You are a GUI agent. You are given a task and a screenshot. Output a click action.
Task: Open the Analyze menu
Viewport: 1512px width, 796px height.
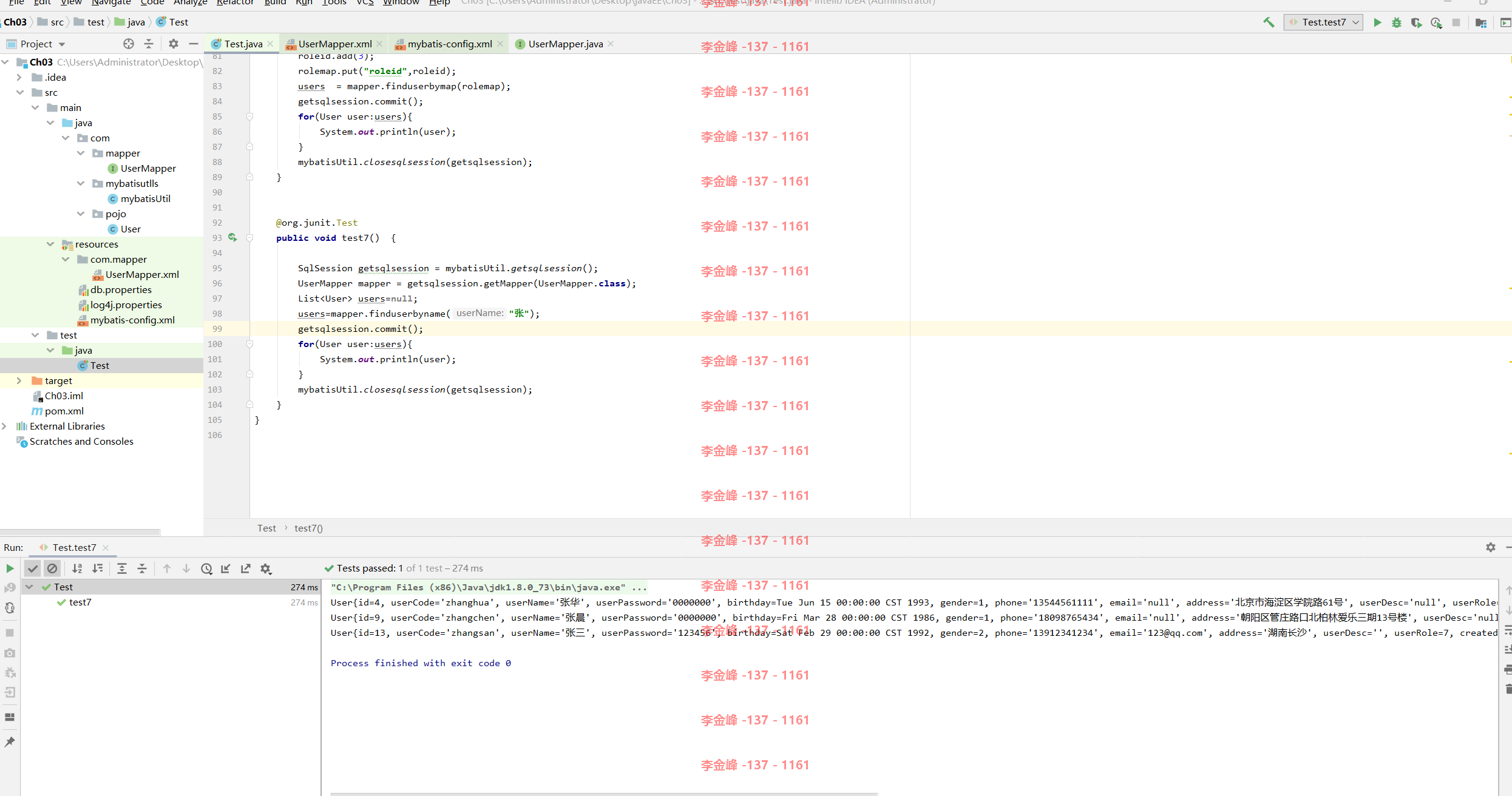coord(191,2)
